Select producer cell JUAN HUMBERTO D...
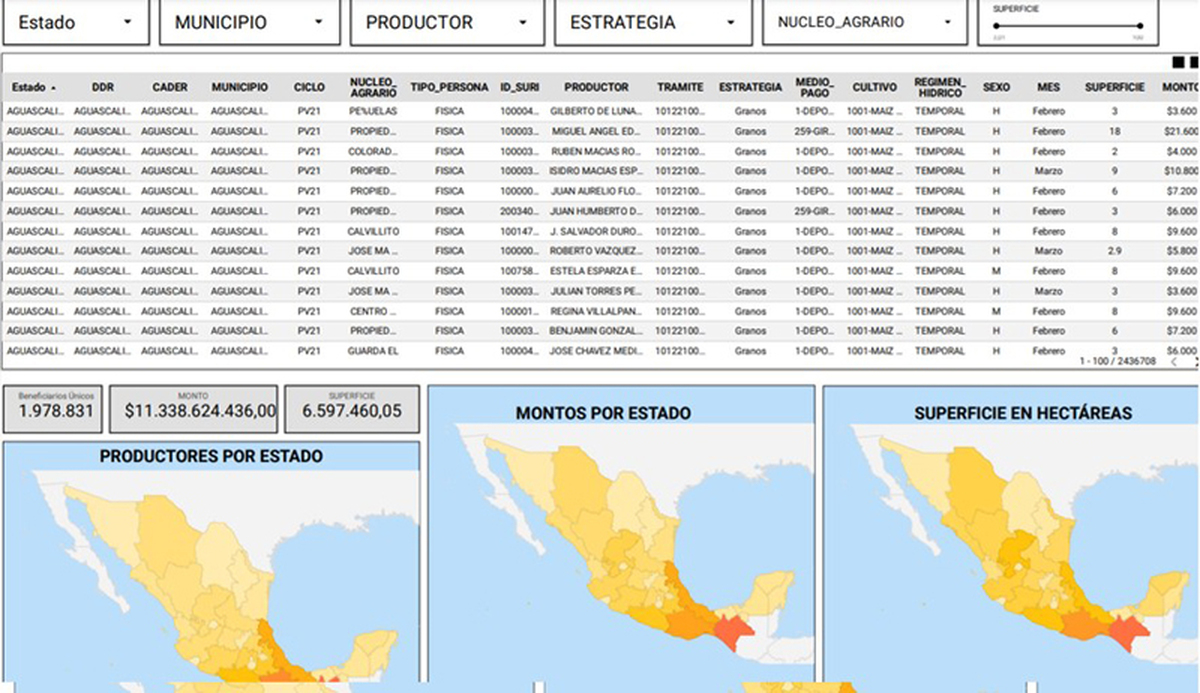 coord(596,211)
